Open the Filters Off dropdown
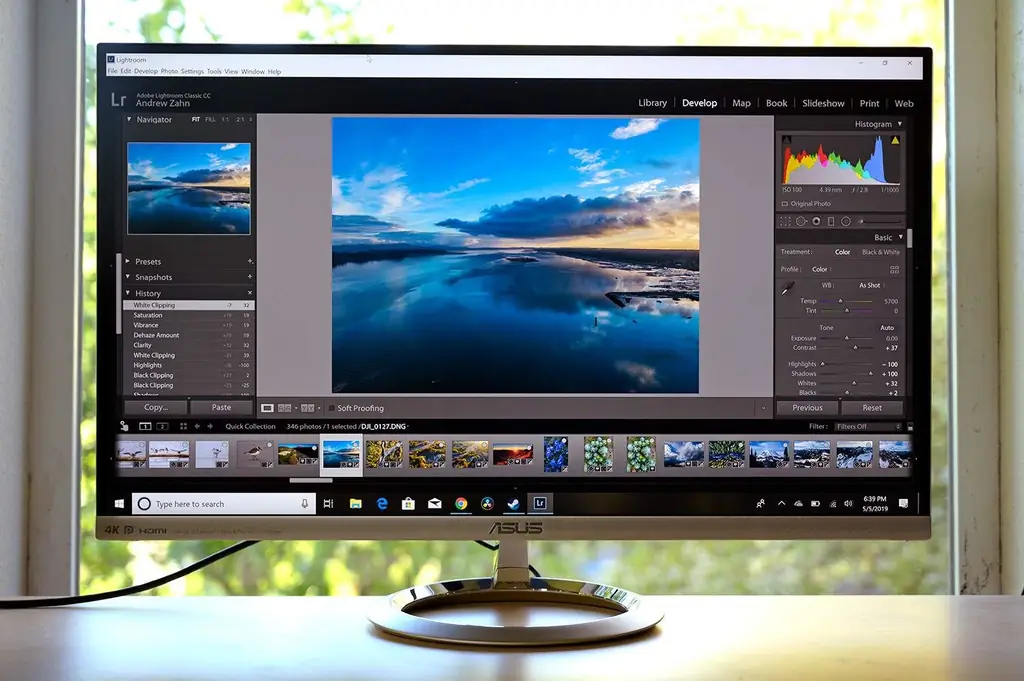The height and width of the screenshot is (681, 1024). point(868,427)
